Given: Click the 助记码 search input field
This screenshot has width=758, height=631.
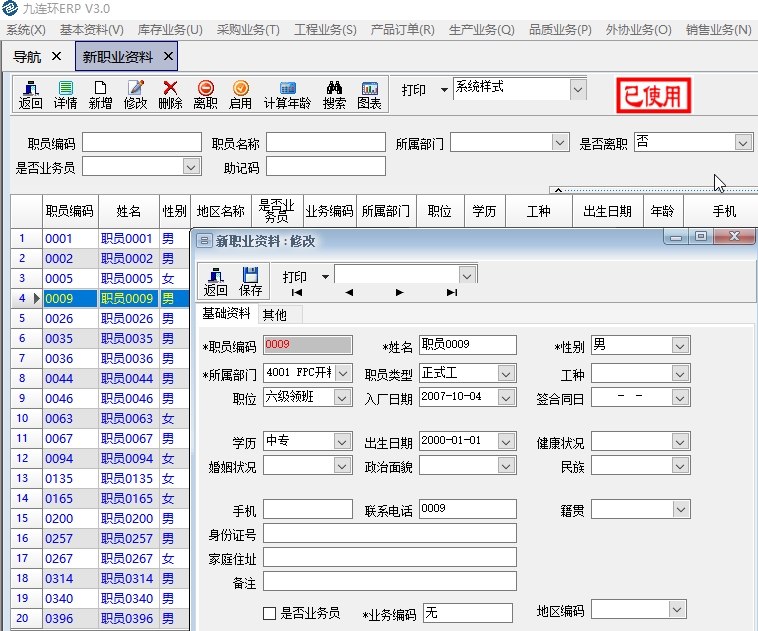Looking at the screenshot, I should pyautogui.click(x=325, y=167).
